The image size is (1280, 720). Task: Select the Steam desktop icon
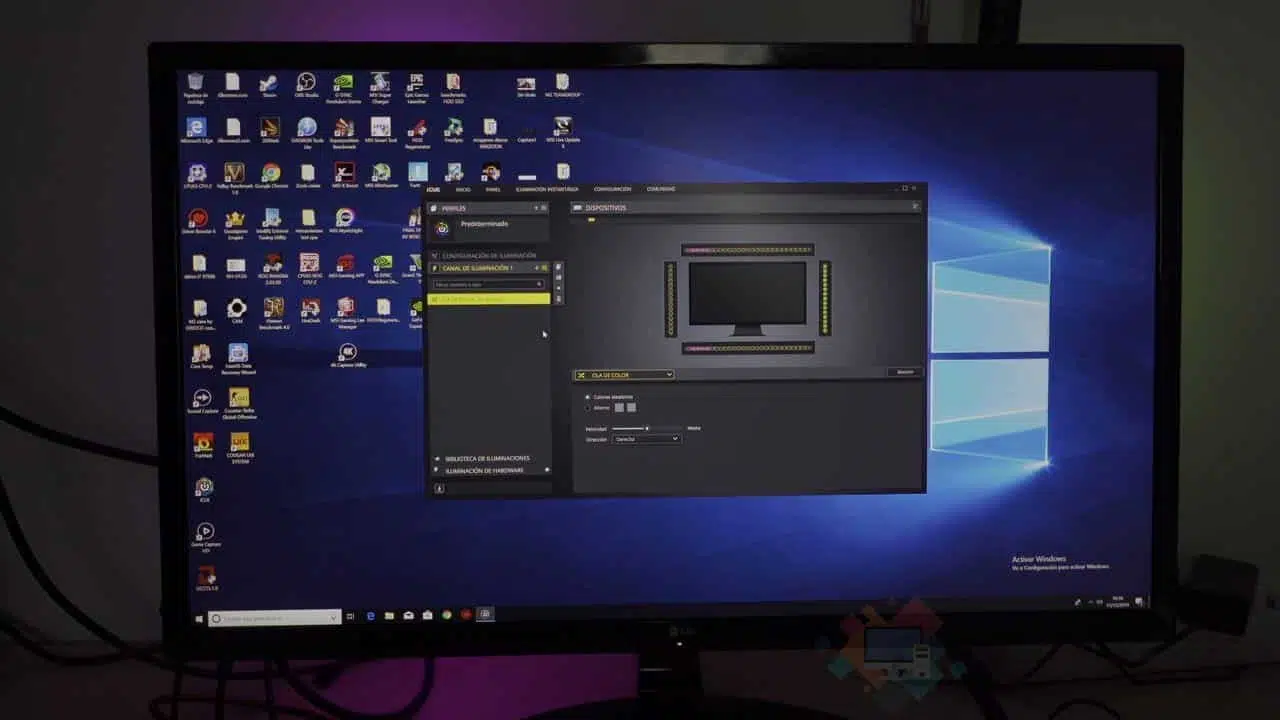tap(269, 85)
